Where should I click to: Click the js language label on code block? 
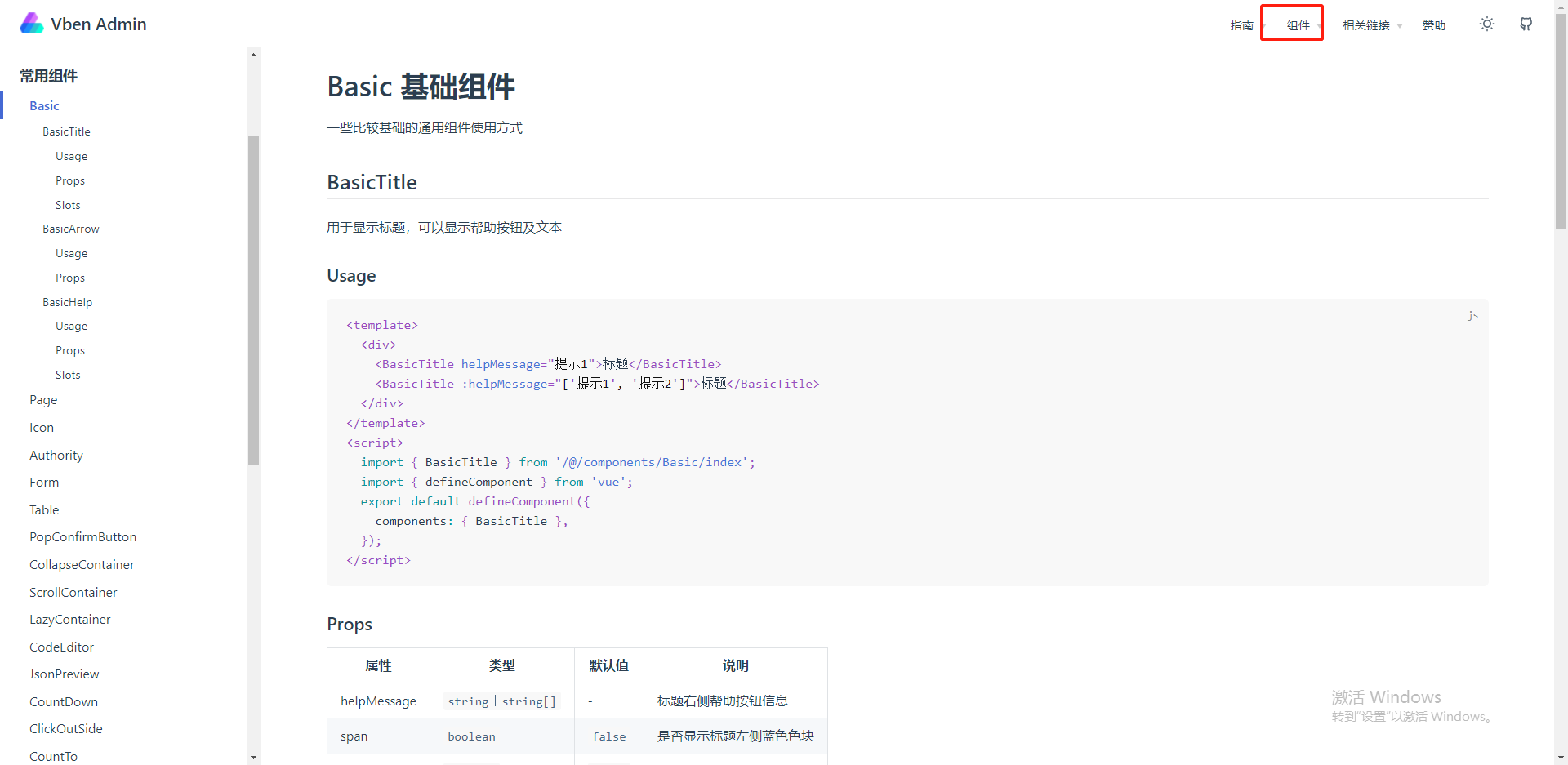[1472, 315]
